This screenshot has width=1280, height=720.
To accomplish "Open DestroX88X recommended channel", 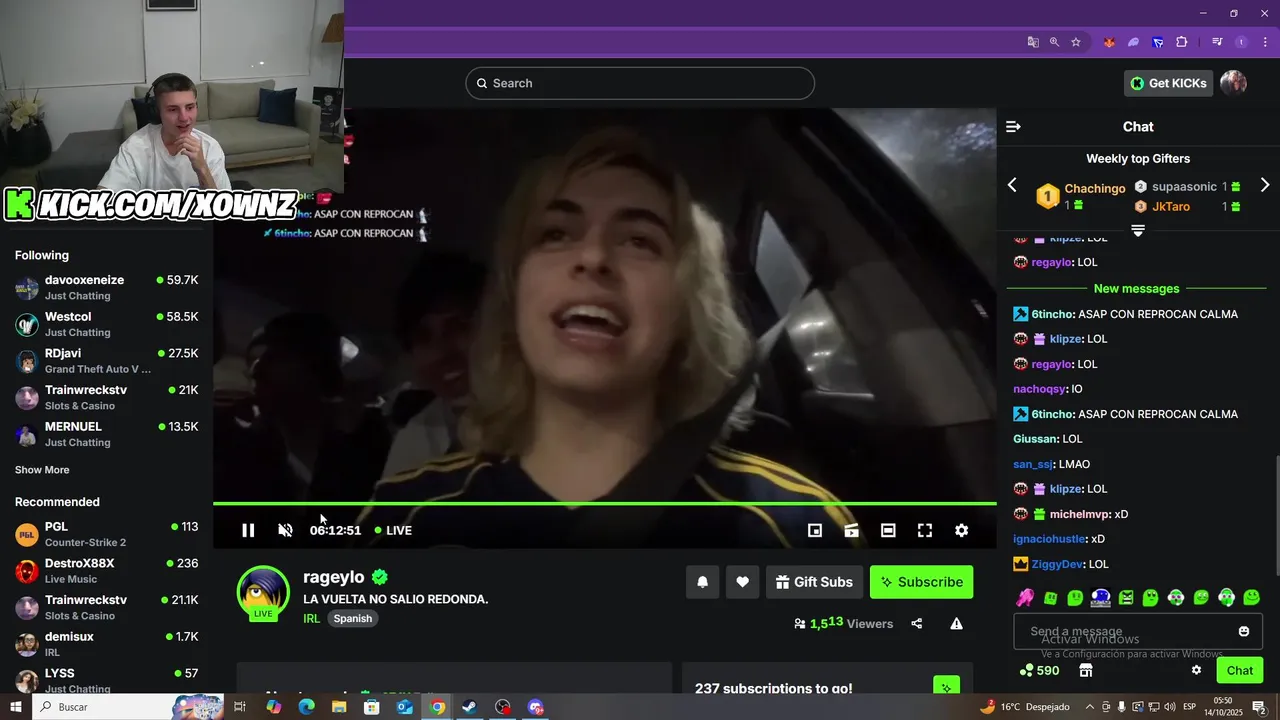I will coord(106,571).
